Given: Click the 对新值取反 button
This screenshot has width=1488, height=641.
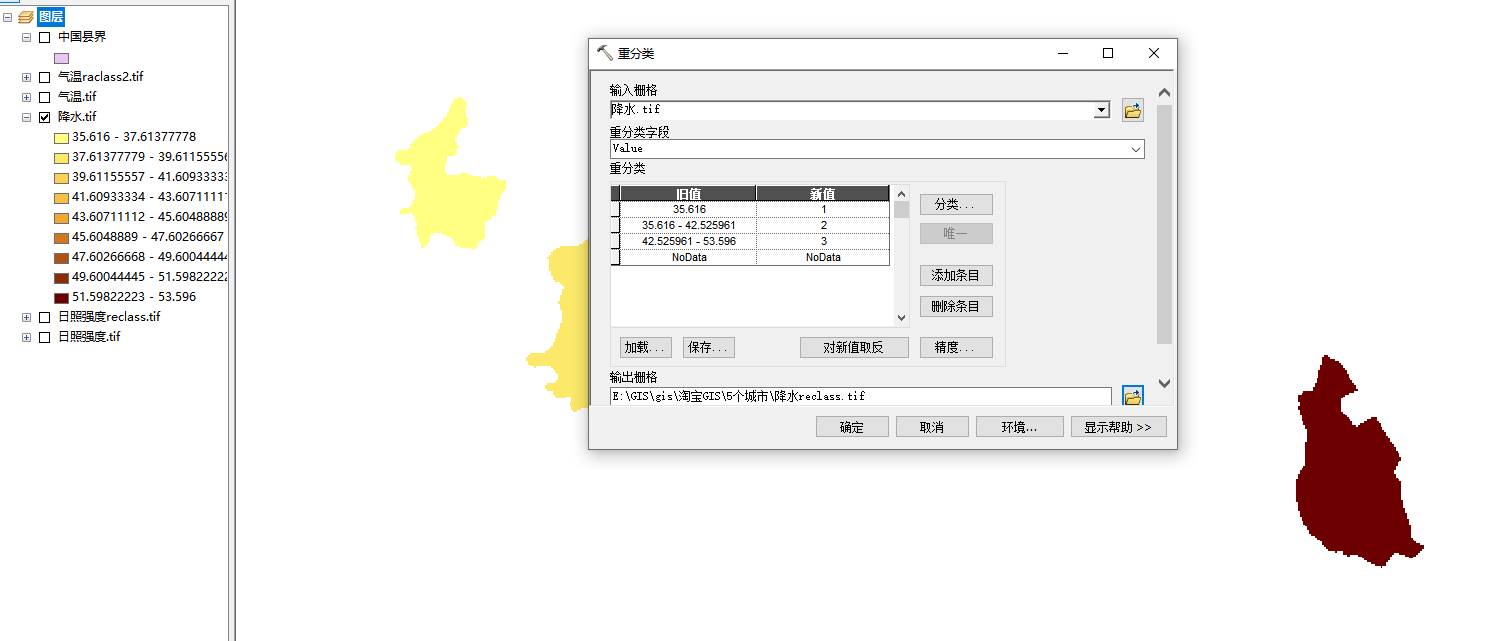Looking at the screenshot, I should point(853,347).
